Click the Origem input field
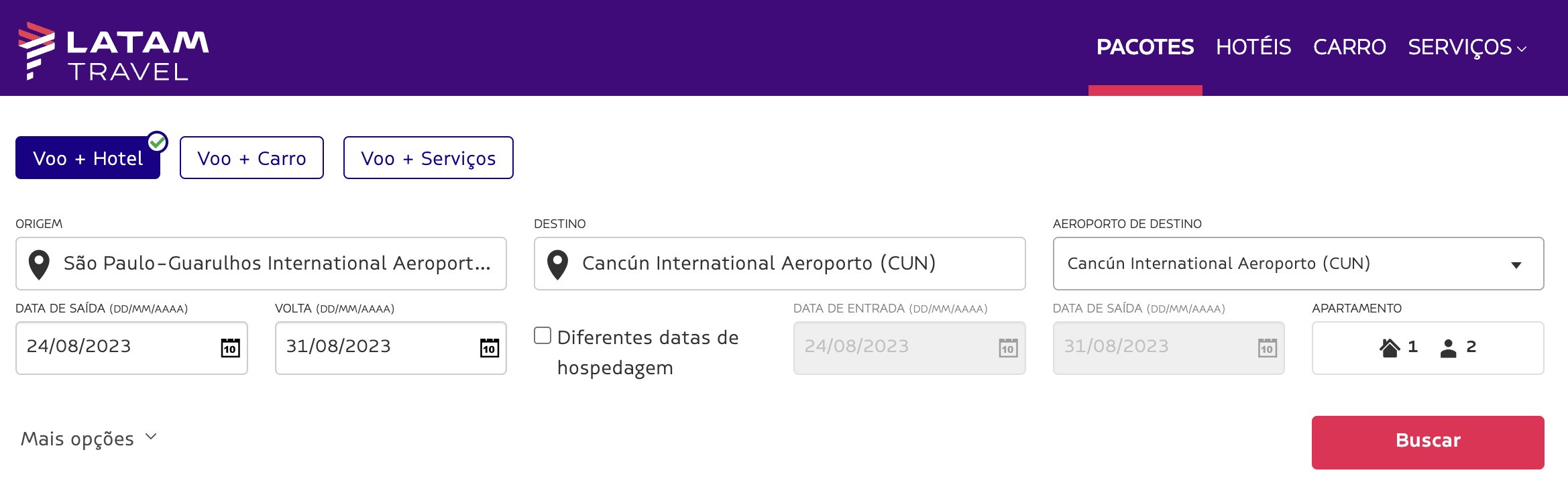This screenshot has width=1568, height=499. pyautogui.click(x=261, y=264)
